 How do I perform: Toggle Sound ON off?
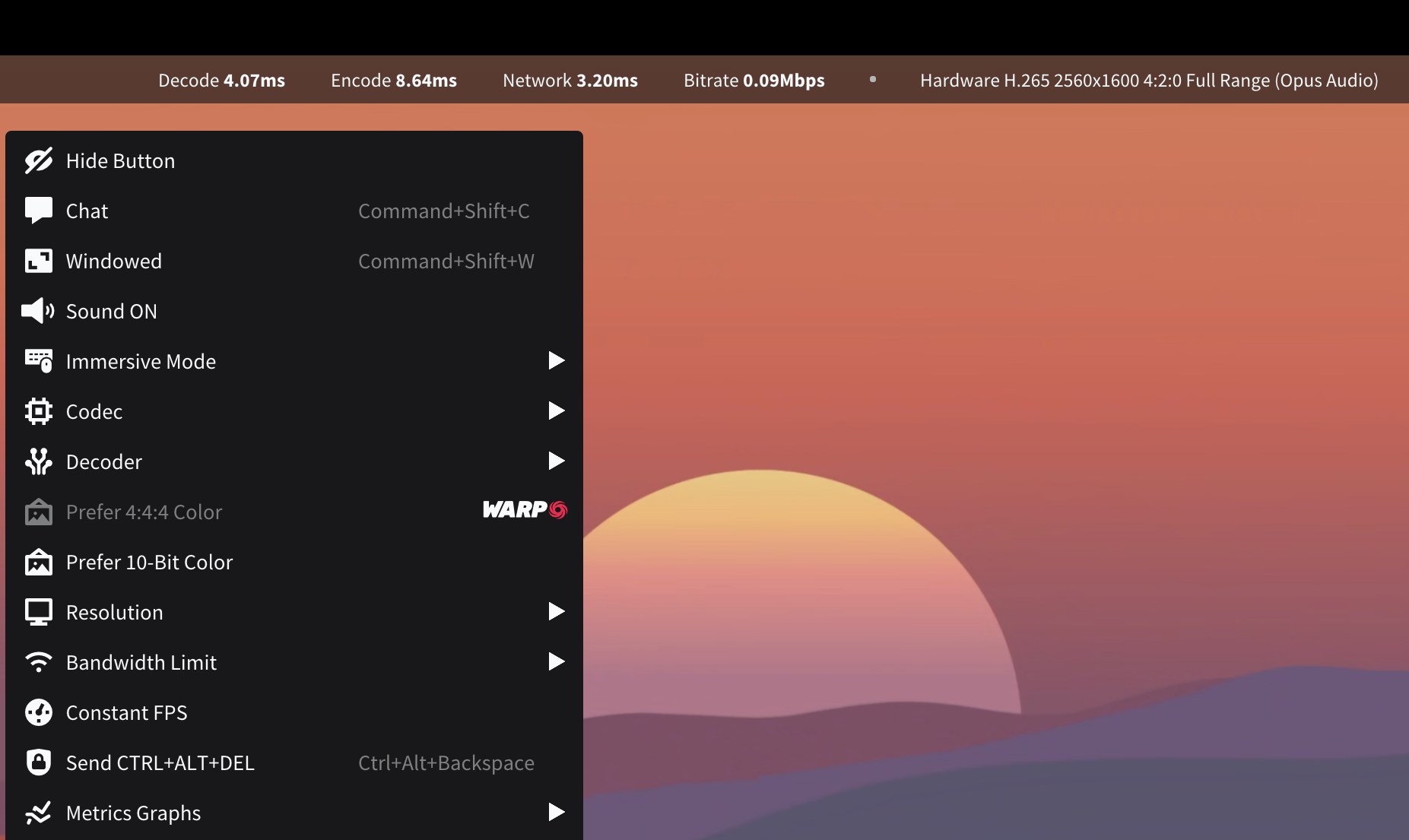[112, 311]
